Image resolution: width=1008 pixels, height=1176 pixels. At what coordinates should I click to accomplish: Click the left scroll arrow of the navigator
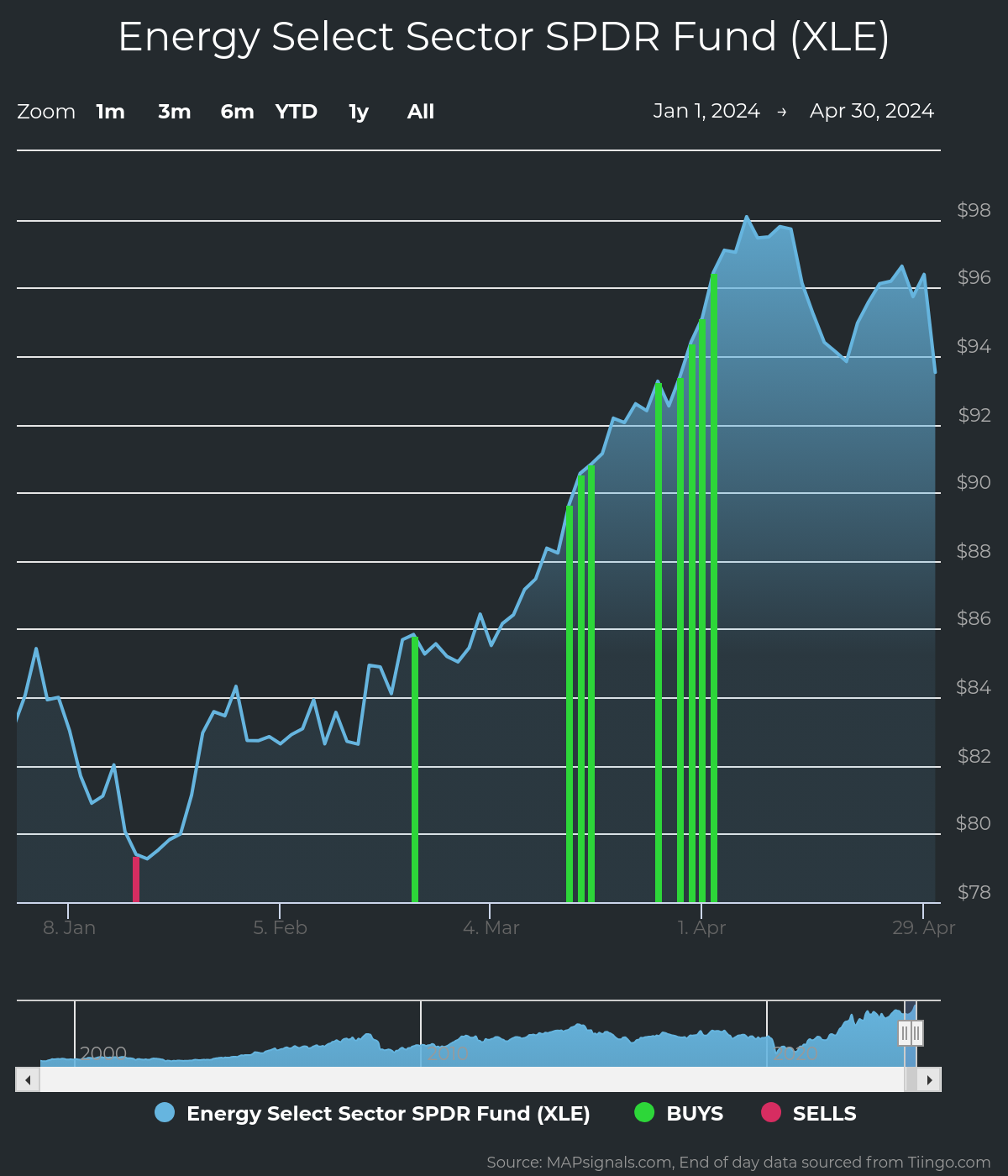tap(28, 1079)
